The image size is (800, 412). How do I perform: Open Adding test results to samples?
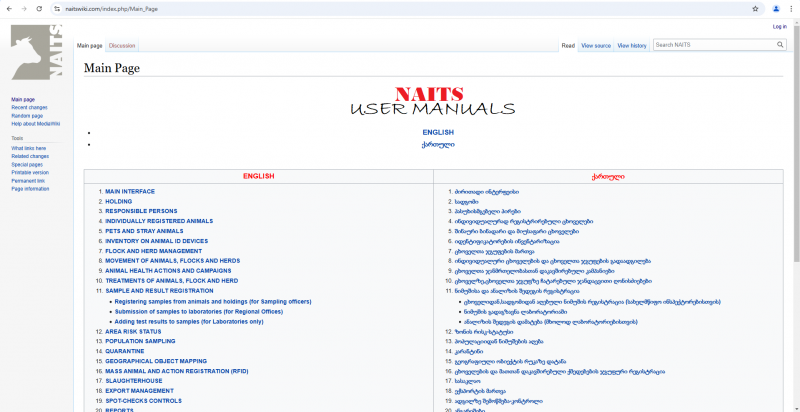pyautogui.click(x=189, y=322)
